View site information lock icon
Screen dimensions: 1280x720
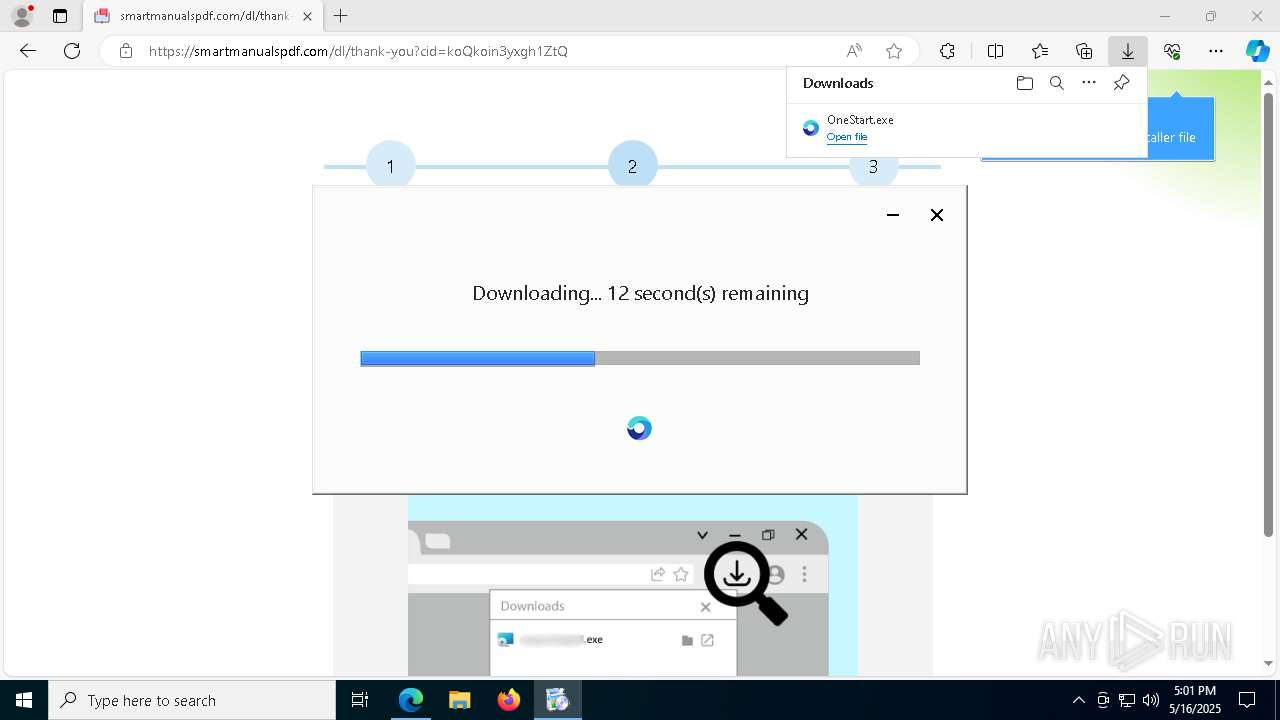tap(126, 51)
